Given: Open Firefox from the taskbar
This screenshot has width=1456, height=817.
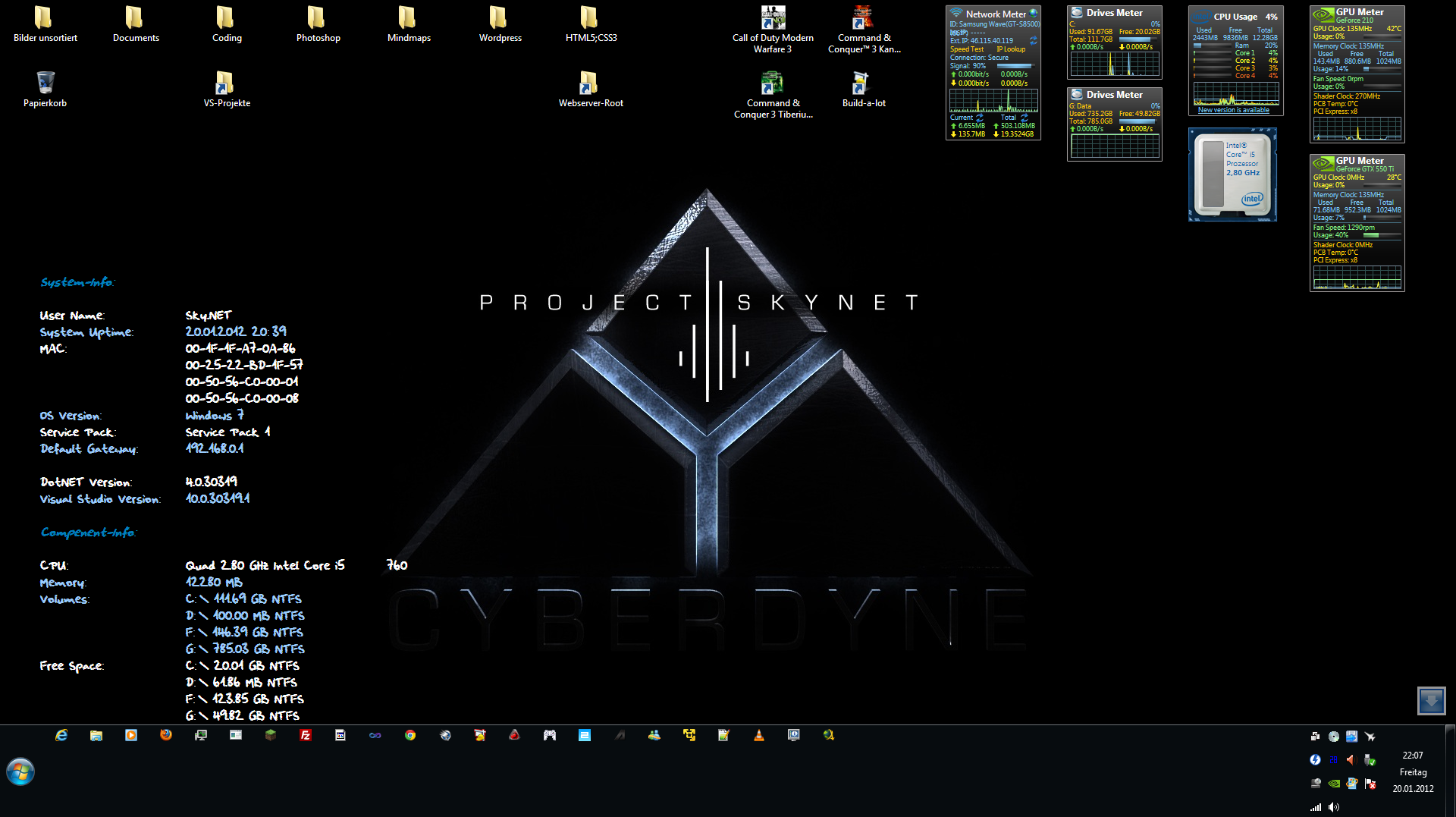Looking at the screenshot, I should point(165,735).
